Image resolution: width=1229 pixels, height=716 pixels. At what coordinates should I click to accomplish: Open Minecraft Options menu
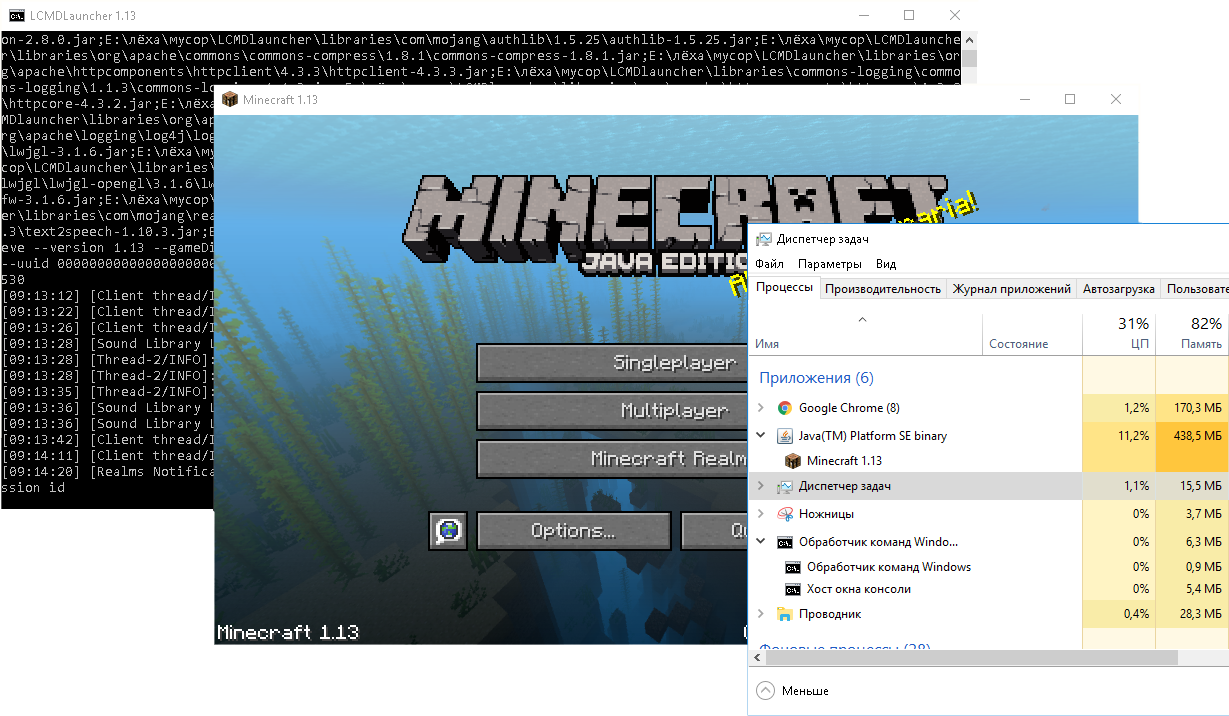pos(573,531)
